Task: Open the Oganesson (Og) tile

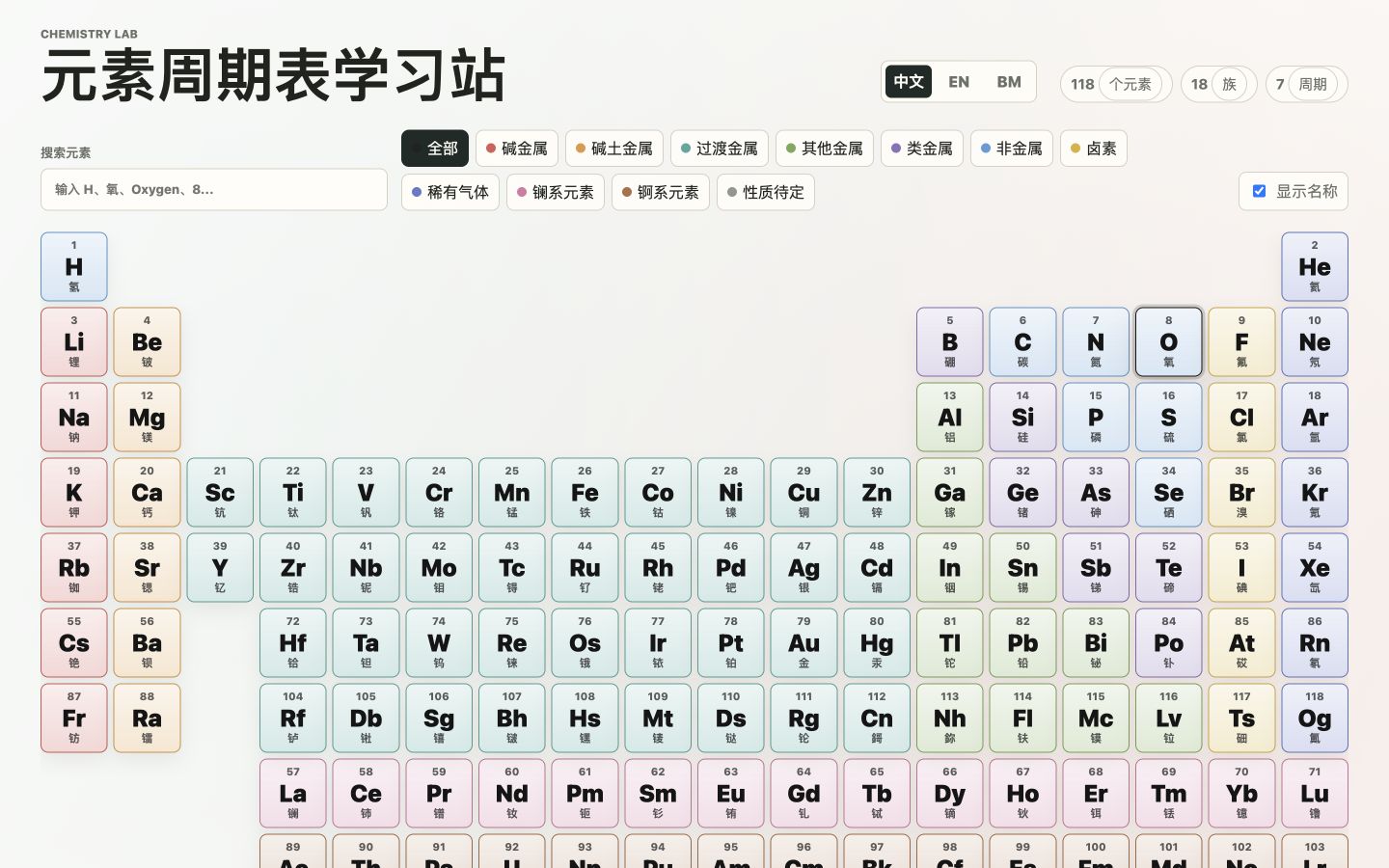Action: (1315, 718)
